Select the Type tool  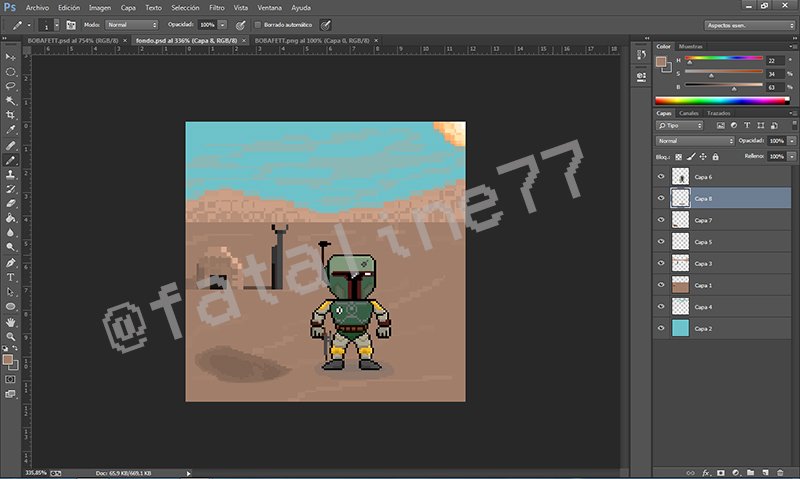click(x=10, y=278)
